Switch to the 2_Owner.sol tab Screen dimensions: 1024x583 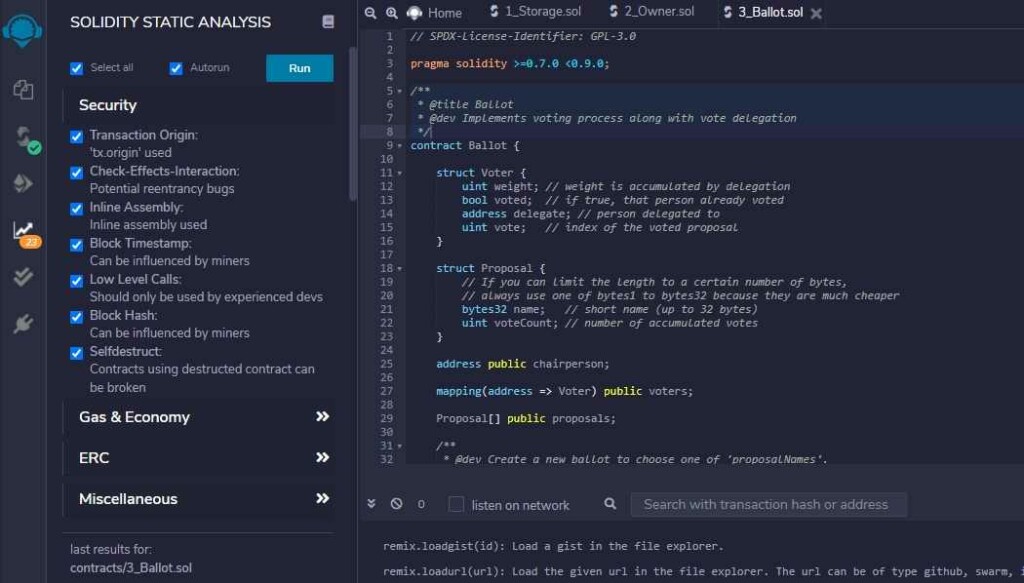(x=652, y=11)
